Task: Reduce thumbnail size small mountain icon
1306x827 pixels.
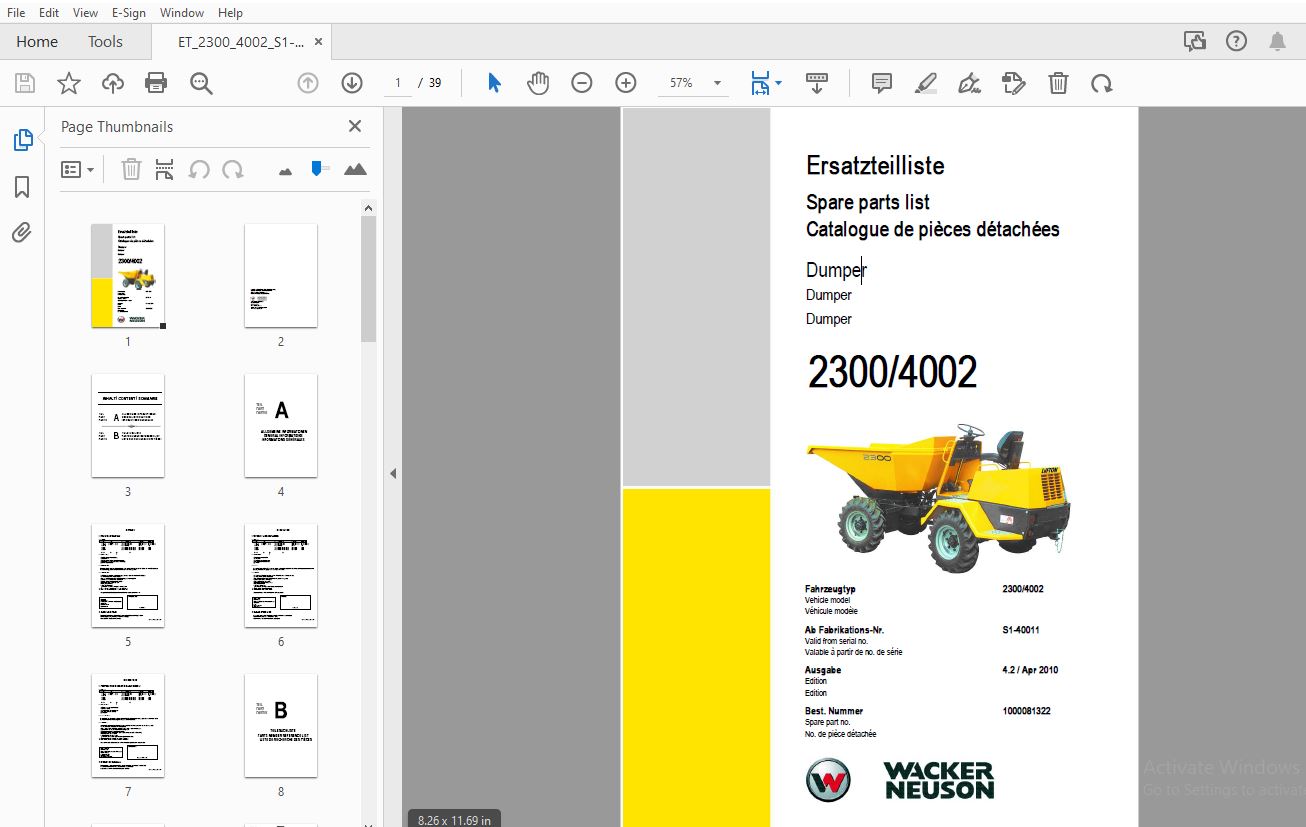Action: point(286,171)
